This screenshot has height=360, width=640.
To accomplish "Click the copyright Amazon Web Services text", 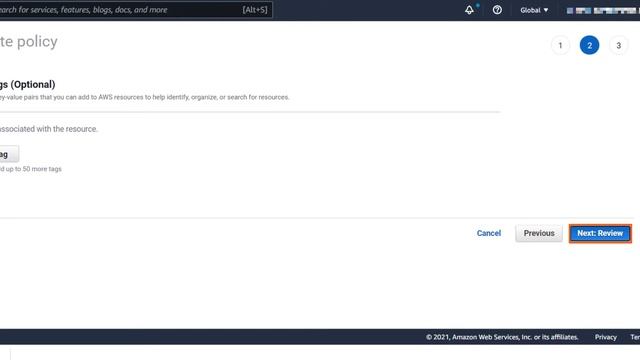I will pyautogui.click(x=502, y=337).
